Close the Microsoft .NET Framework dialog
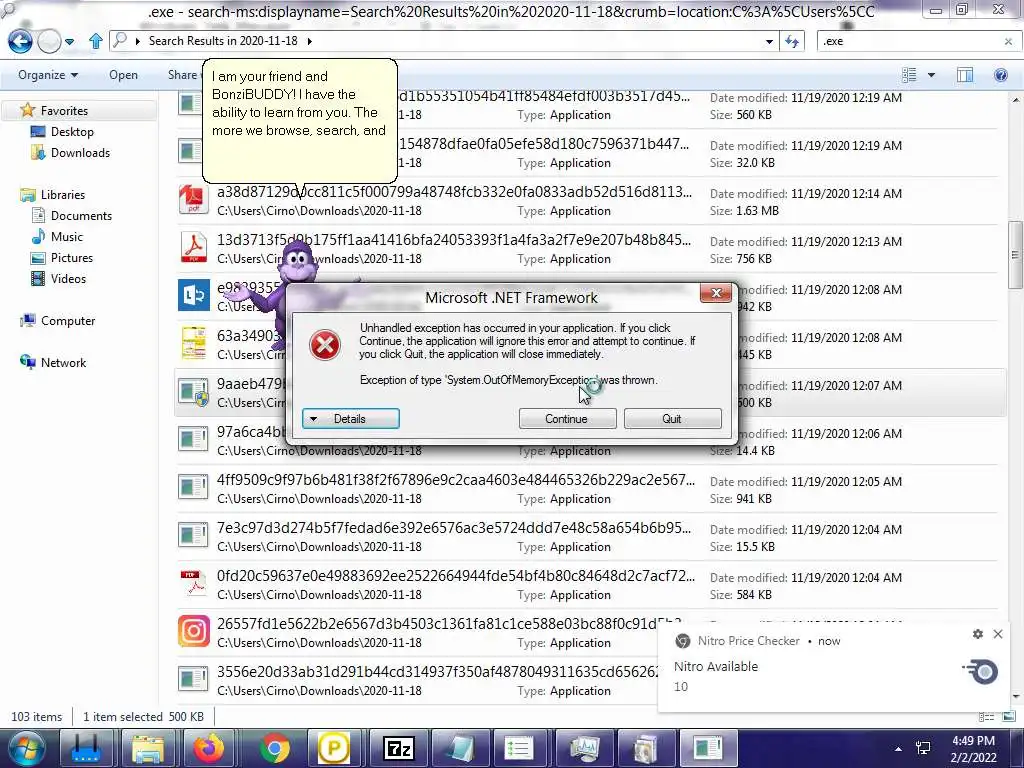Viewport: 1024px width, 768px height. 716,293
